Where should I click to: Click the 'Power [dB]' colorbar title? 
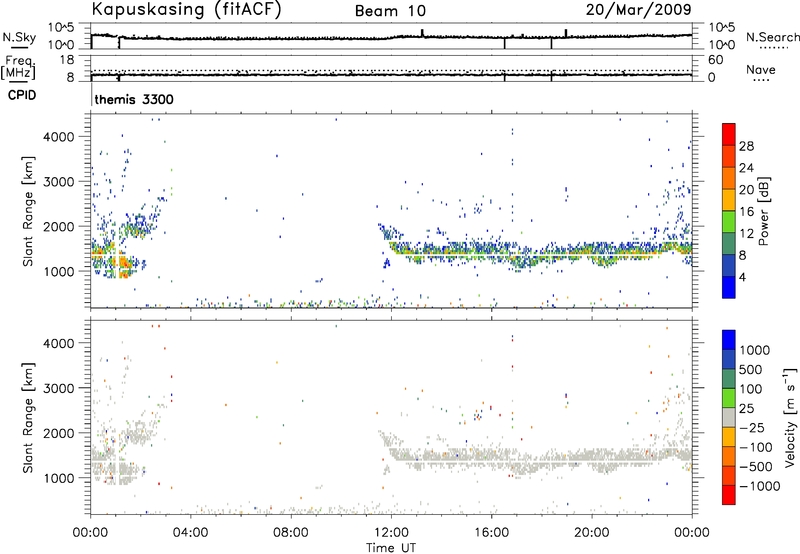coord(764,211)
